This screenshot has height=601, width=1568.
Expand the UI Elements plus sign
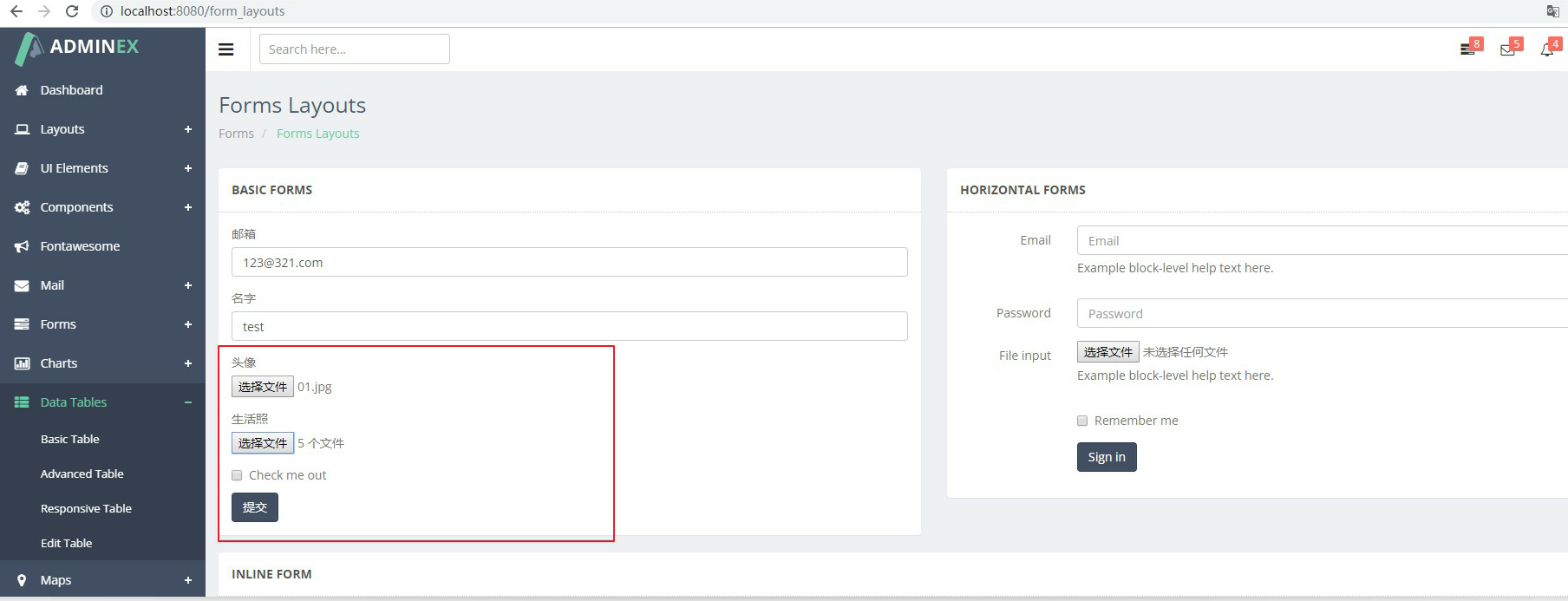188,168
